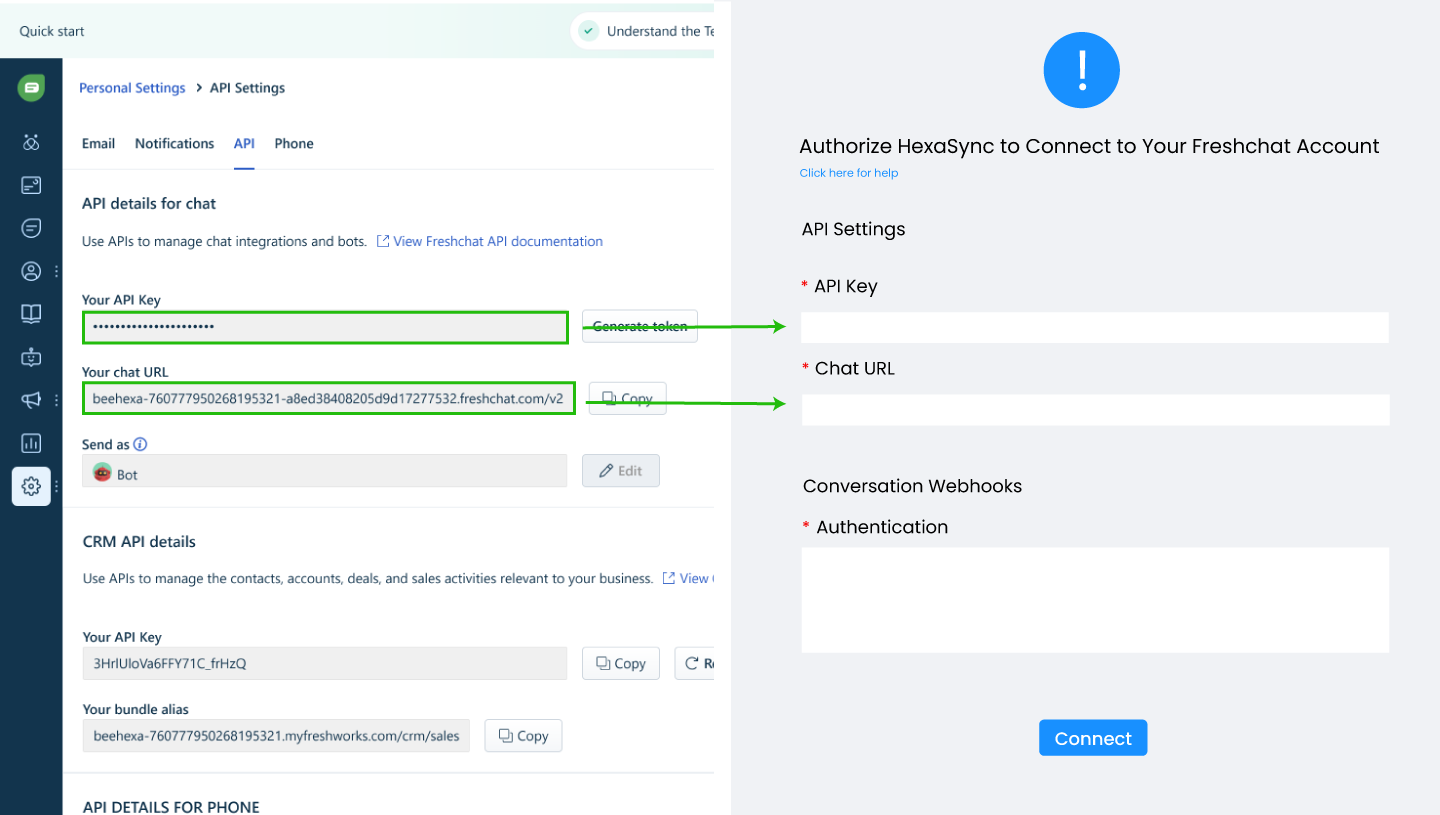
Task: Open the chat bubble sidebar icon
Action: point(31,228)
